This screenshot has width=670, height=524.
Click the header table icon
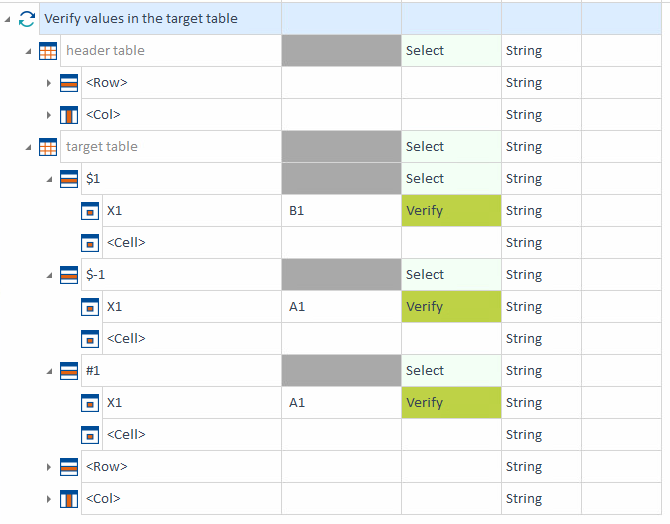coord(48,51)
